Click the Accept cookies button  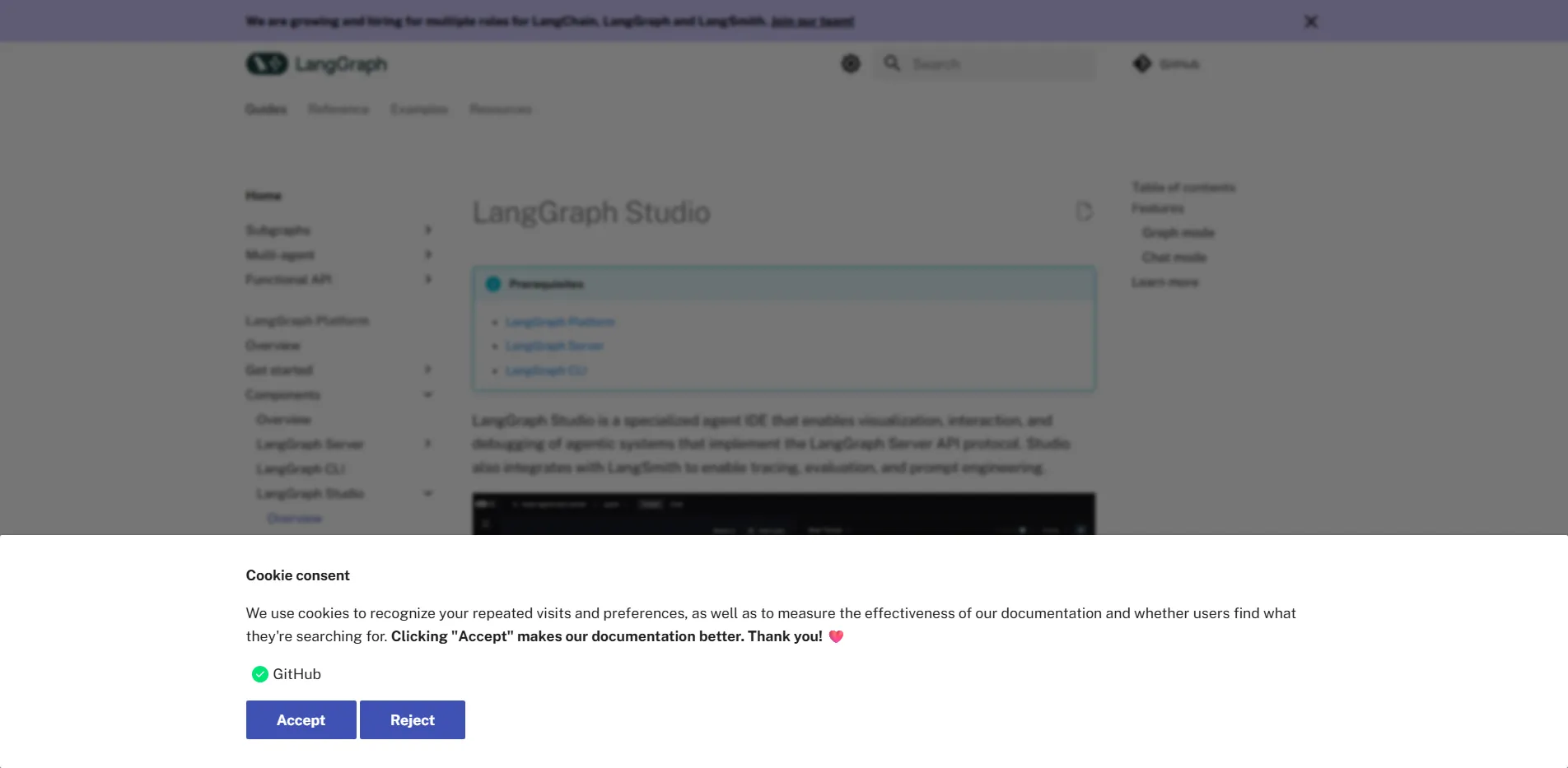click(300, 719)
